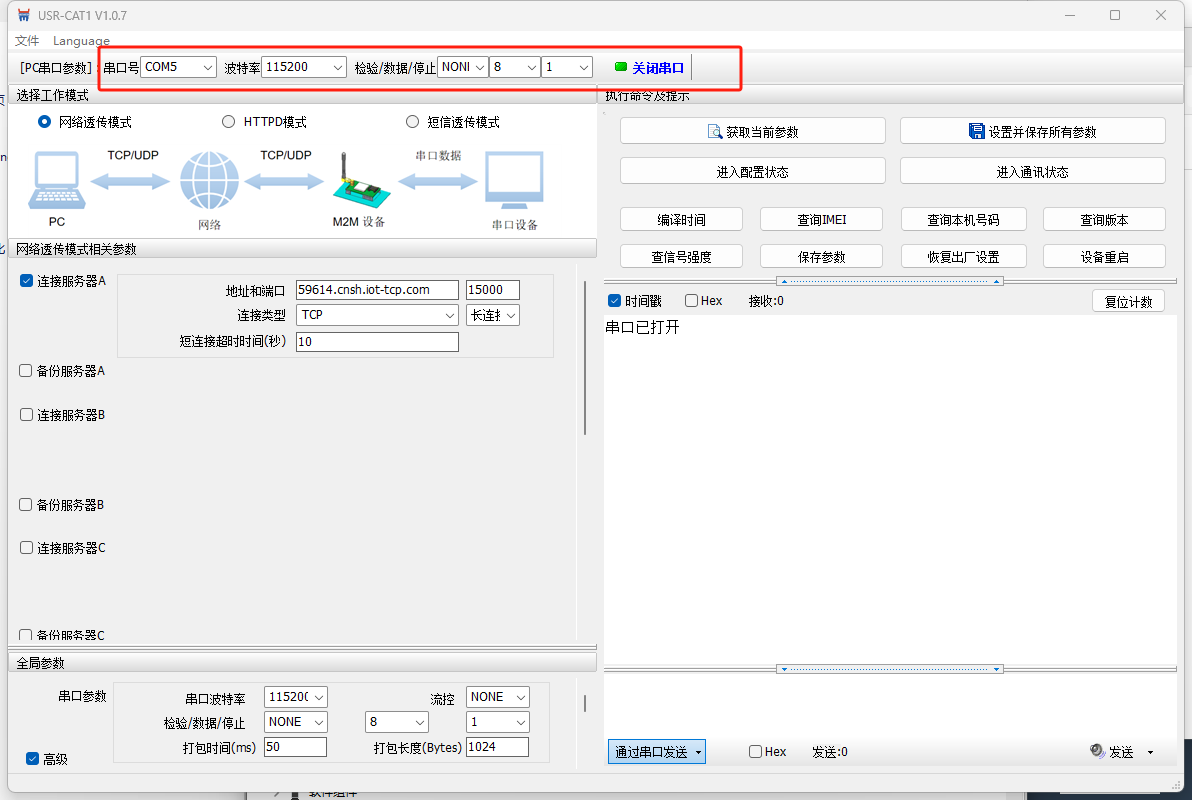Screen dimensions: 1192x800
Task: Click the green Close Serial Port indicator
Action: [621, 67]
